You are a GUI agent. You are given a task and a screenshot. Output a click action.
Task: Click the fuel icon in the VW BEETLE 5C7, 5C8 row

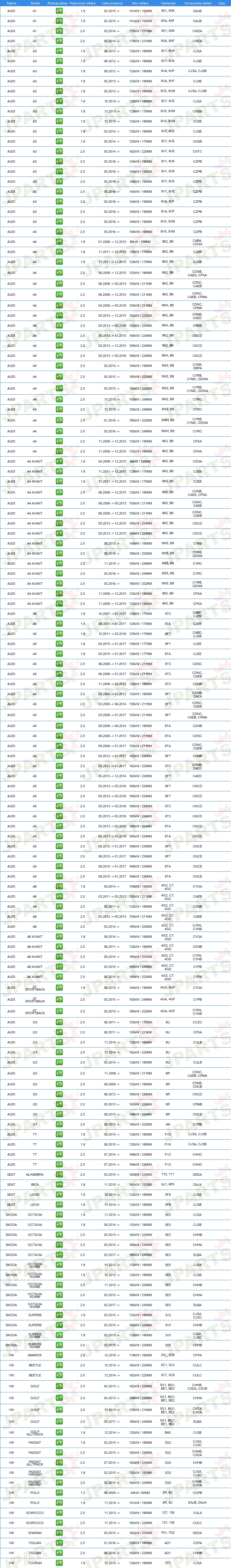(x=59, y=1375)
